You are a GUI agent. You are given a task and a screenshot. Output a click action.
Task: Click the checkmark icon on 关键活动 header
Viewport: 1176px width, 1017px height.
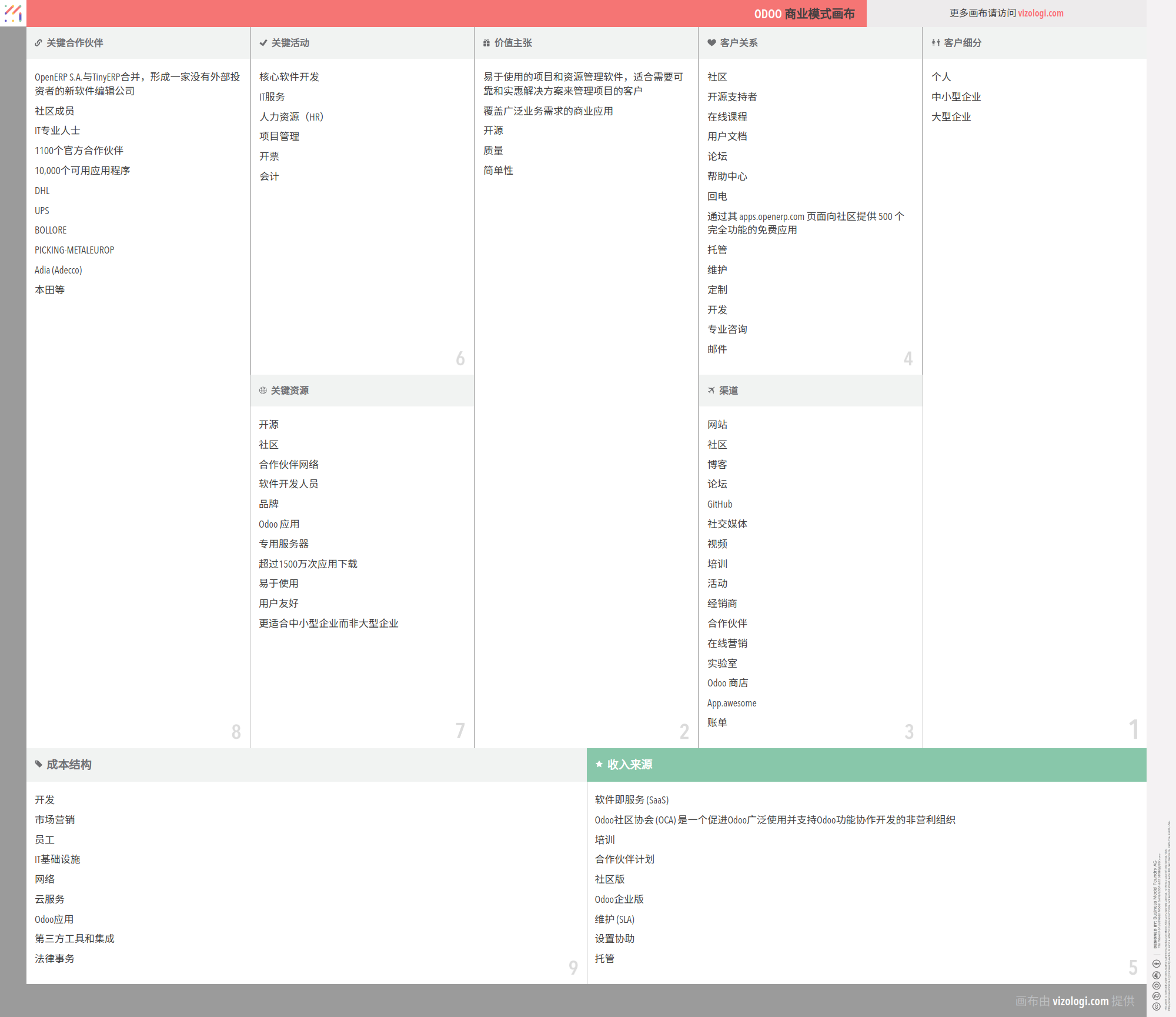click(263, 42)
